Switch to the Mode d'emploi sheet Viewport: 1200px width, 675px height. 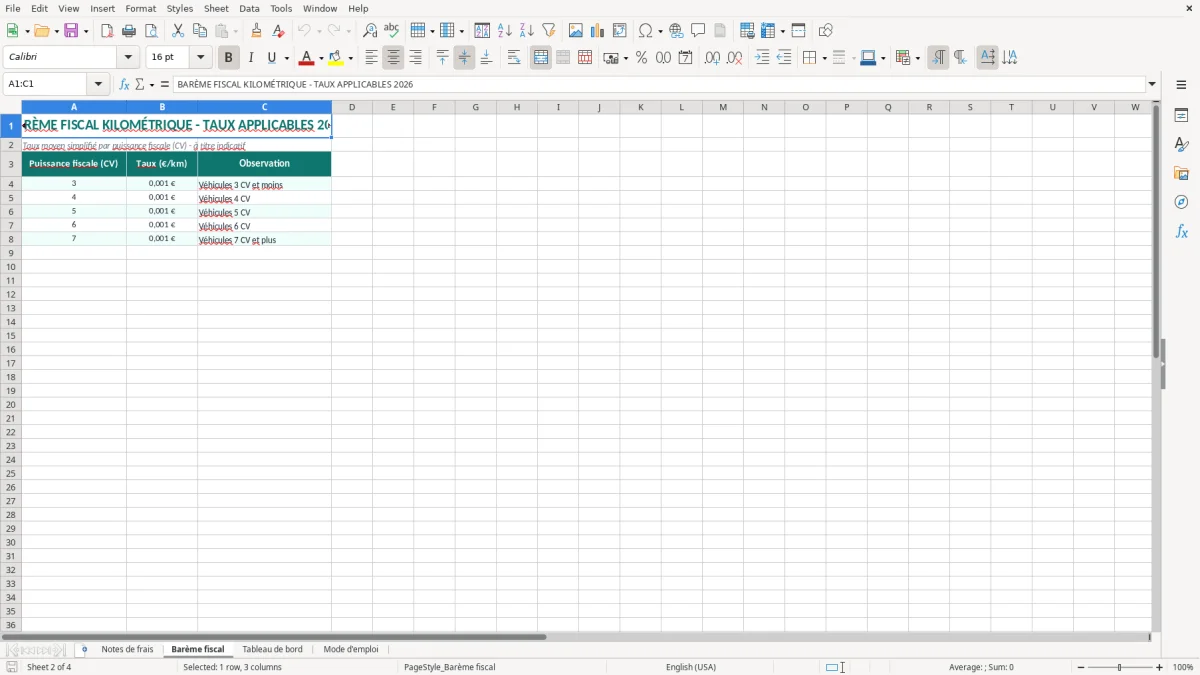[x=351, y=650]
